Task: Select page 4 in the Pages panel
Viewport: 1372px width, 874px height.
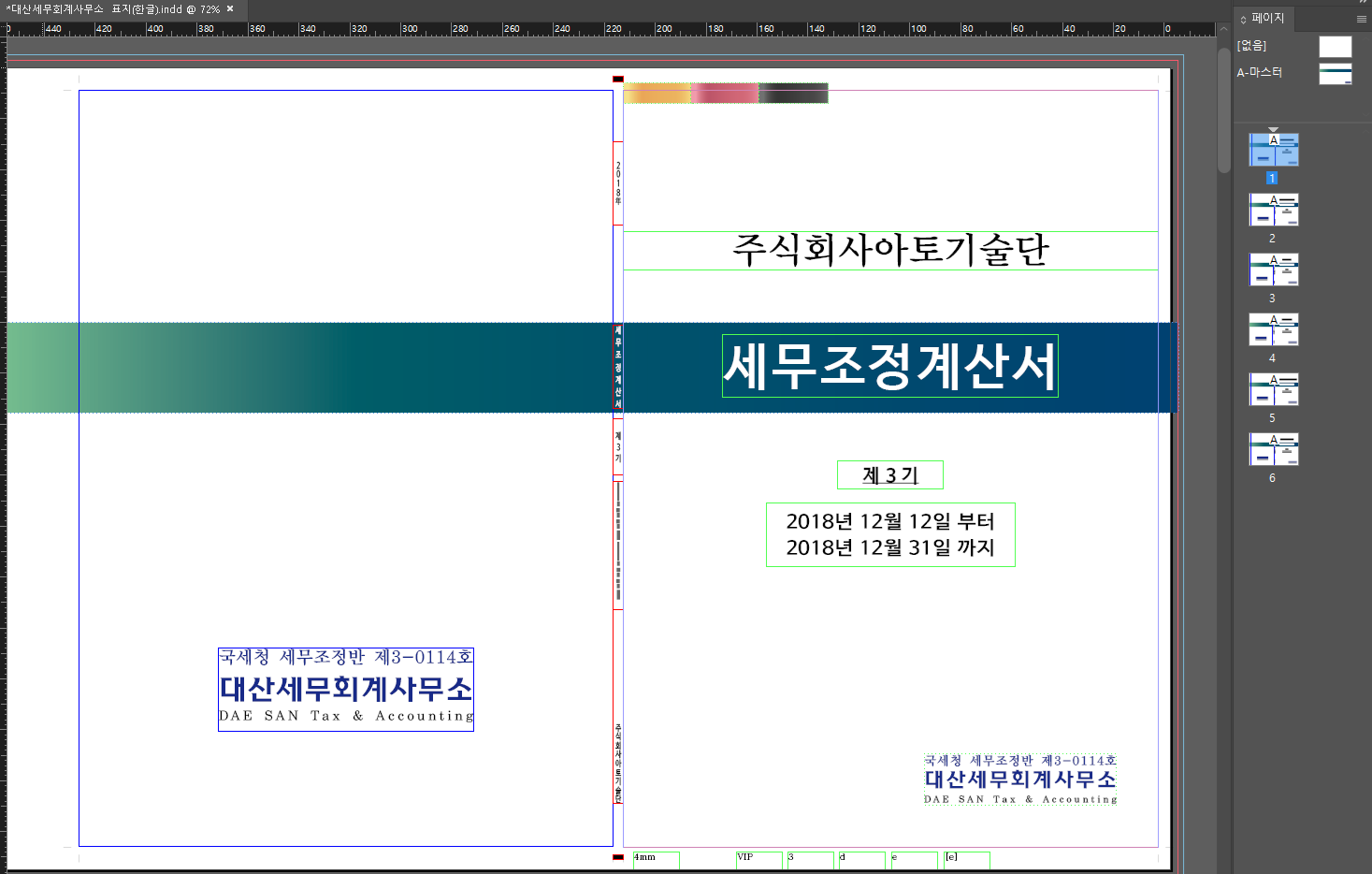Action: point(1273,330)
